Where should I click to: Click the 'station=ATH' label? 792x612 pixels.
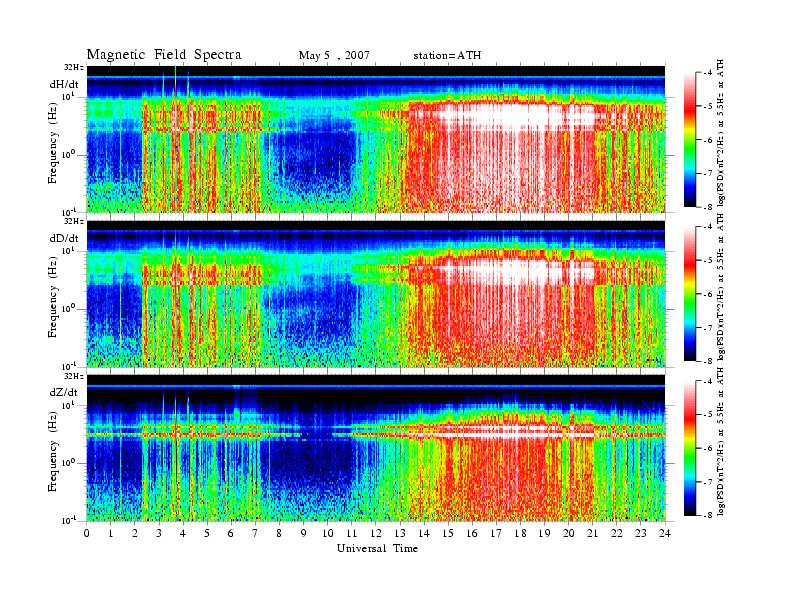pyautogui.click(x=447, y=56)
